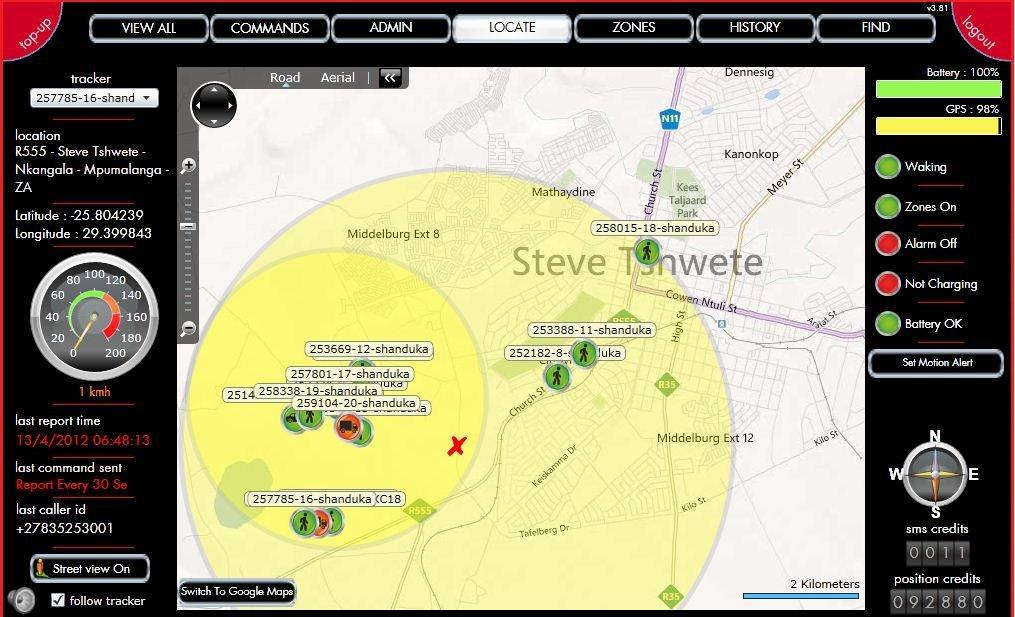Click the speaker sound icon
The width and height of the screenshot is (1015, 617).
[x=21, y=600]
